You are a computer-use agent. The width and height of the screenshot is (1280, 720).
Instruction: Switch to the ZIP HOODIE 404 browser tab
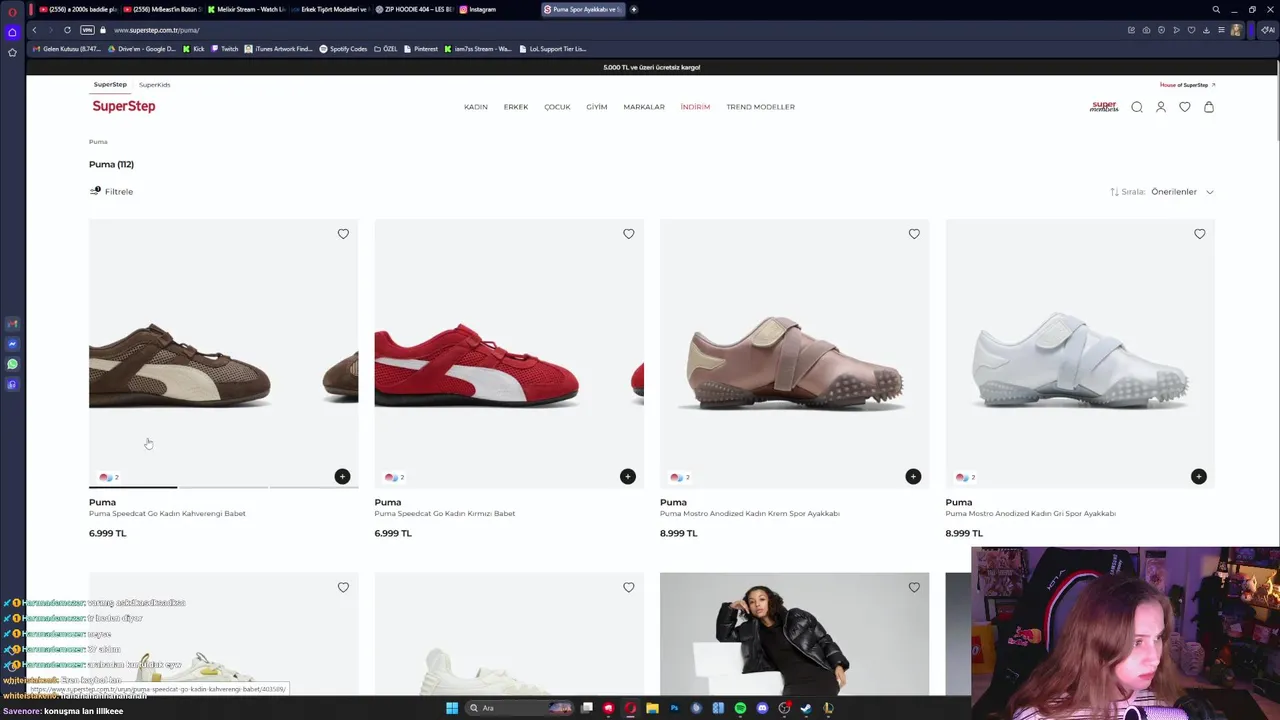(x=414, y=9)
